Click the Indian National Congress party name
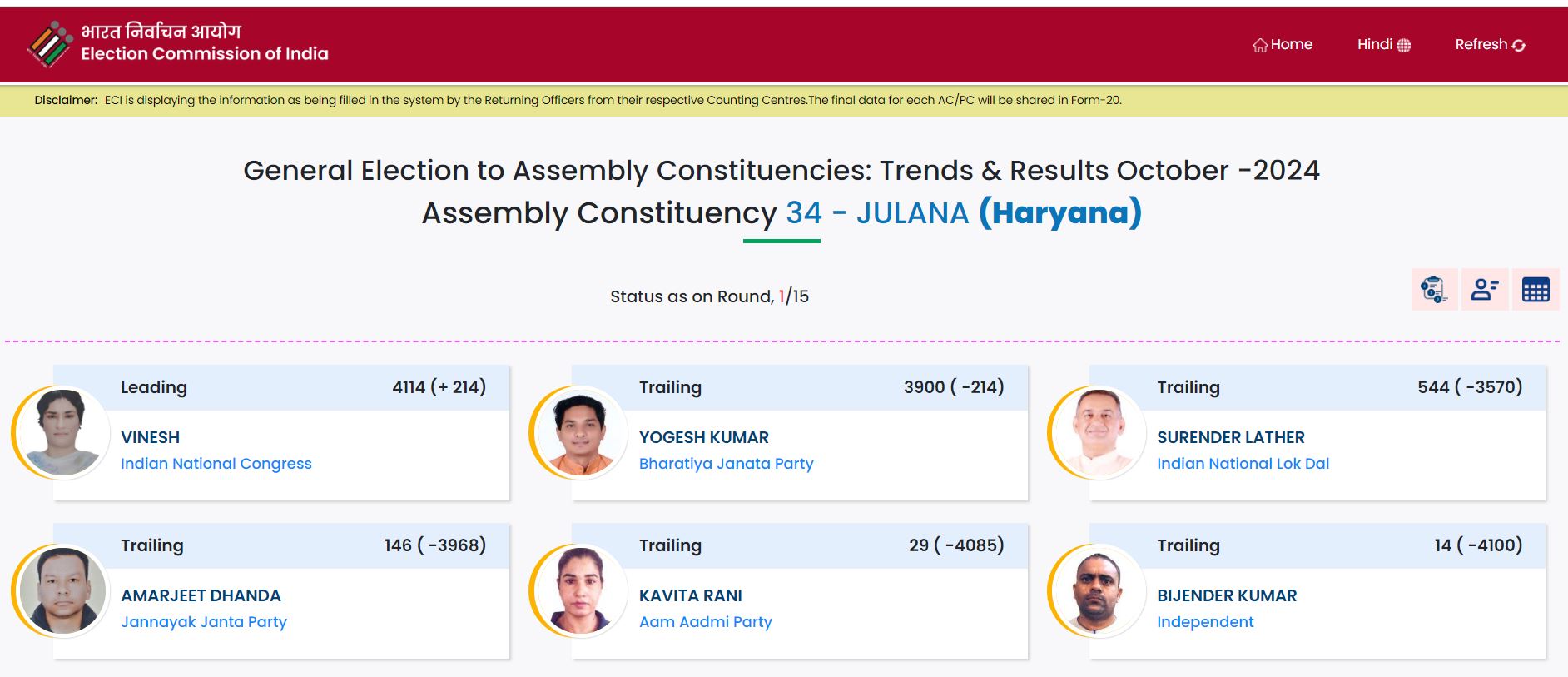This screenshot has height=677, width=1568. click(216, 464)
